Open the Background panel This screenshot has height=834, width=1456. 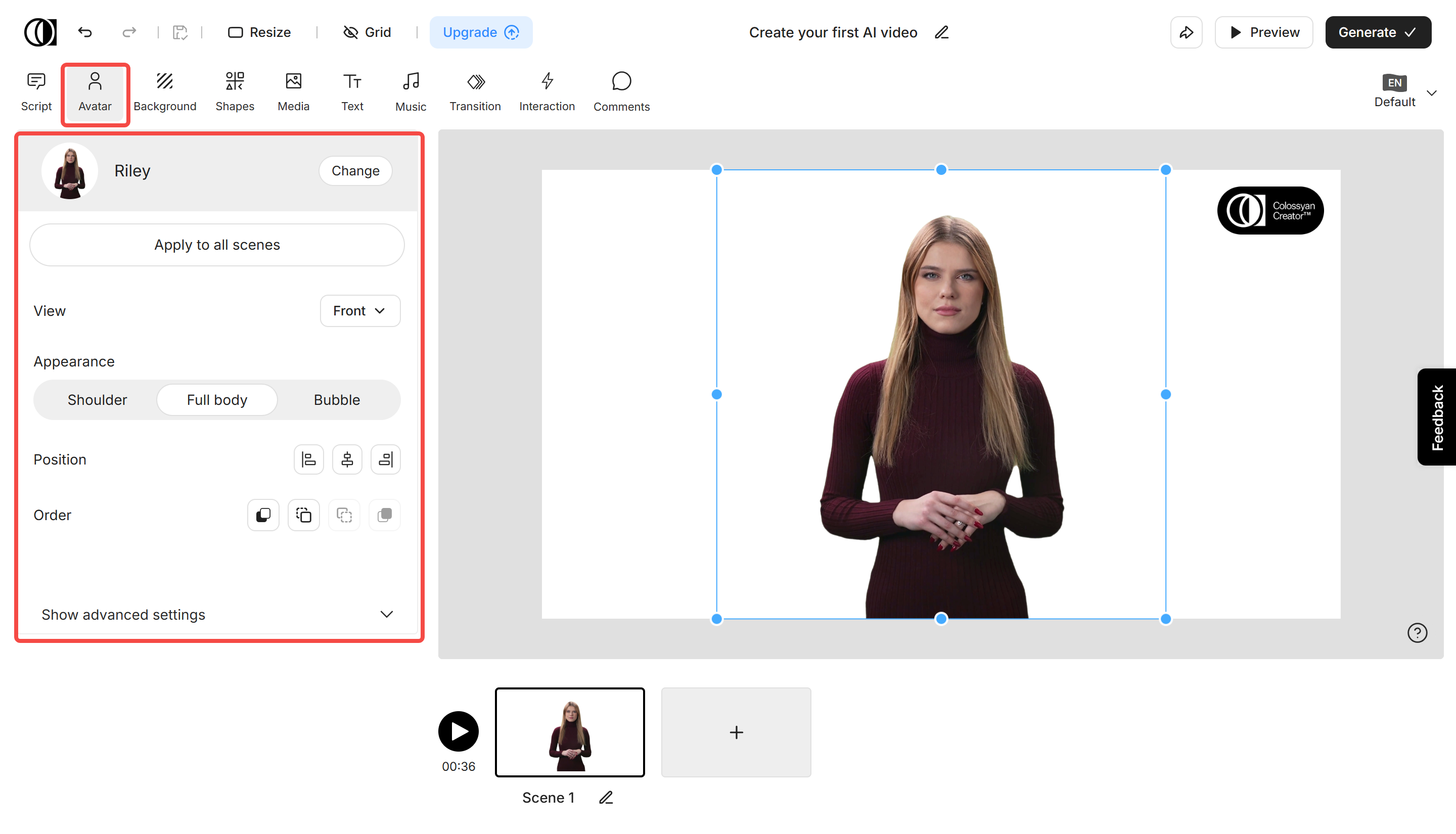click(x=165, y=91)
